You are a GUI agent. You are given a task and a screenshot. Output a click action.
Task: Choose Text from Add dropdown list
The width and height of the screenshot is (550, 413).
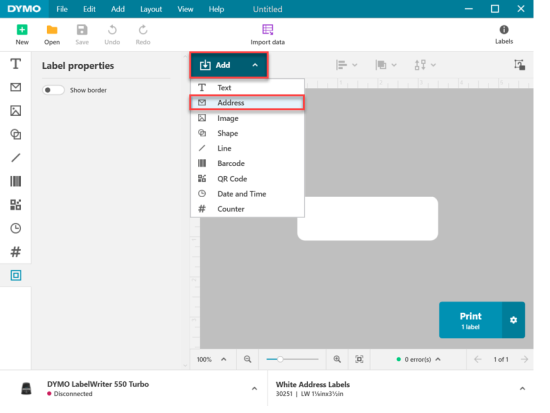click(247, 87)
